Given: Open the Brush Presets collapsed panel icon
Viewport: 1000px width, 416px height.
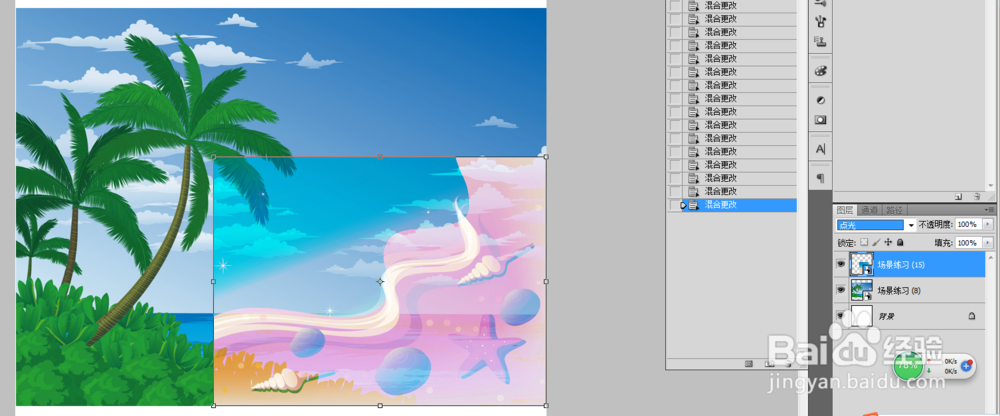Looking at the screenshot, I should (x=820, y=22).
